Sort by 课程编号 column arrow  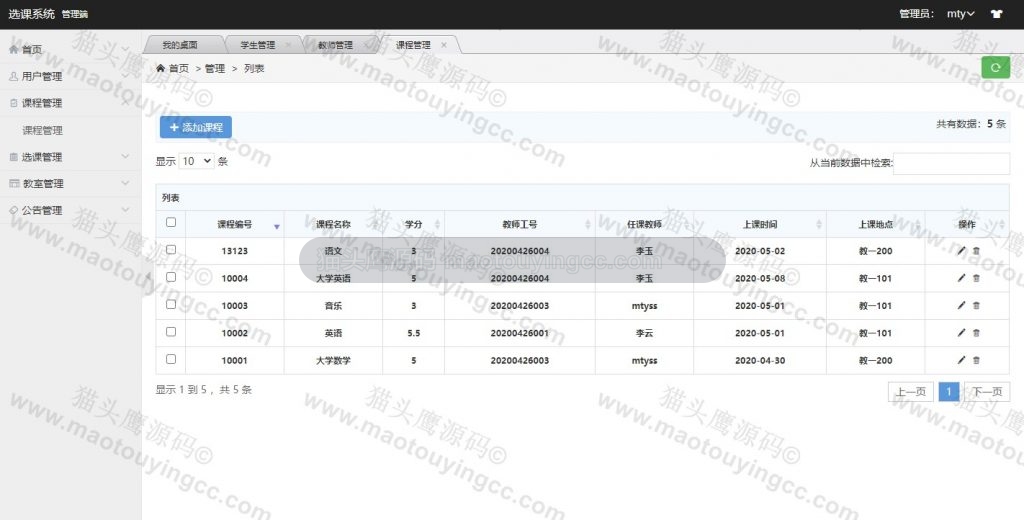point(277,226)
